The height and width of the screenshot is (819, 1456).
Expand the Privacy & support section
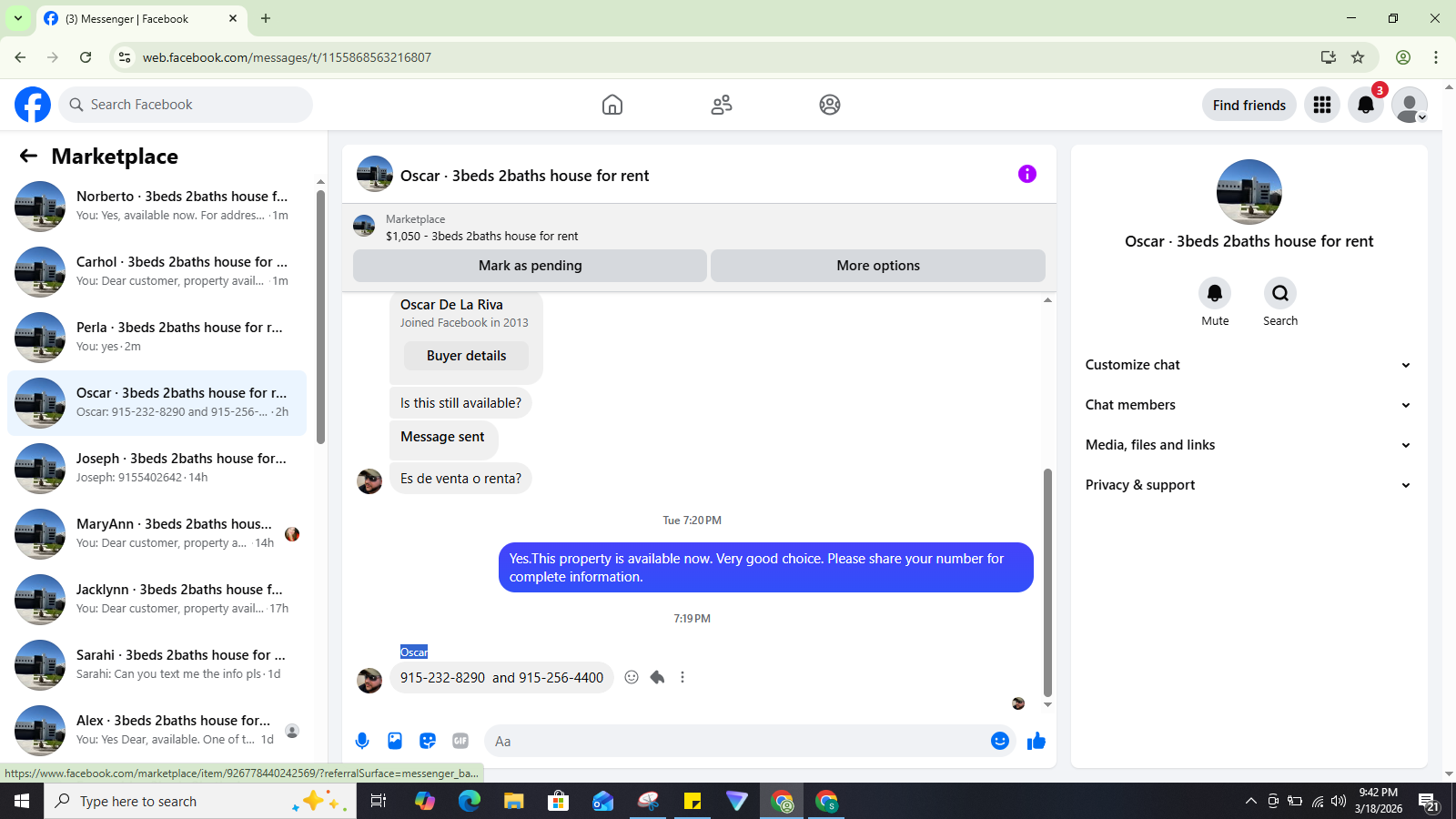pyautogui.click(x=1249, y=485)
